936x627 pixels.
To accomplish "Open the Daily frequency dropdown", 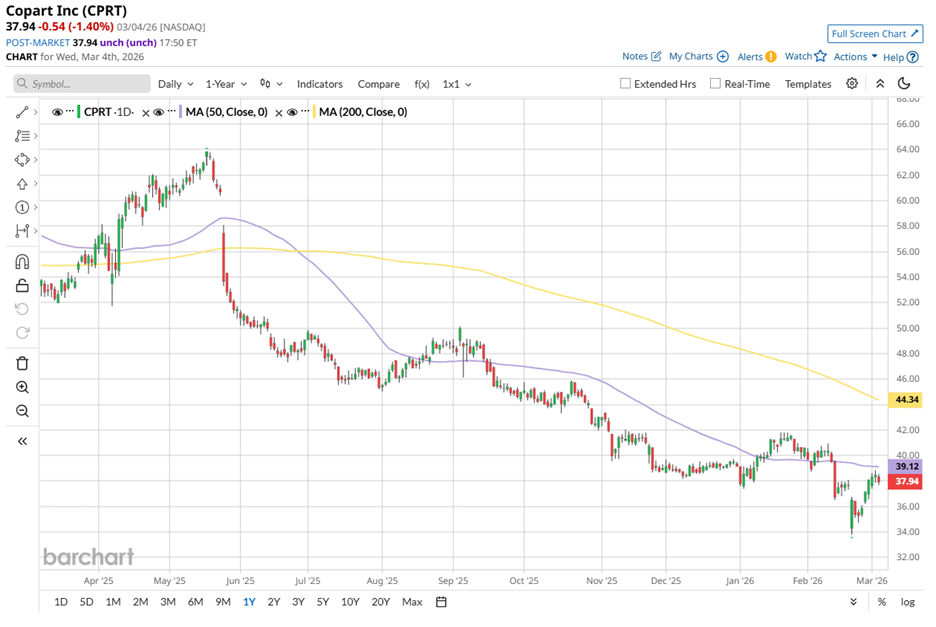I will tap(175, 84).
